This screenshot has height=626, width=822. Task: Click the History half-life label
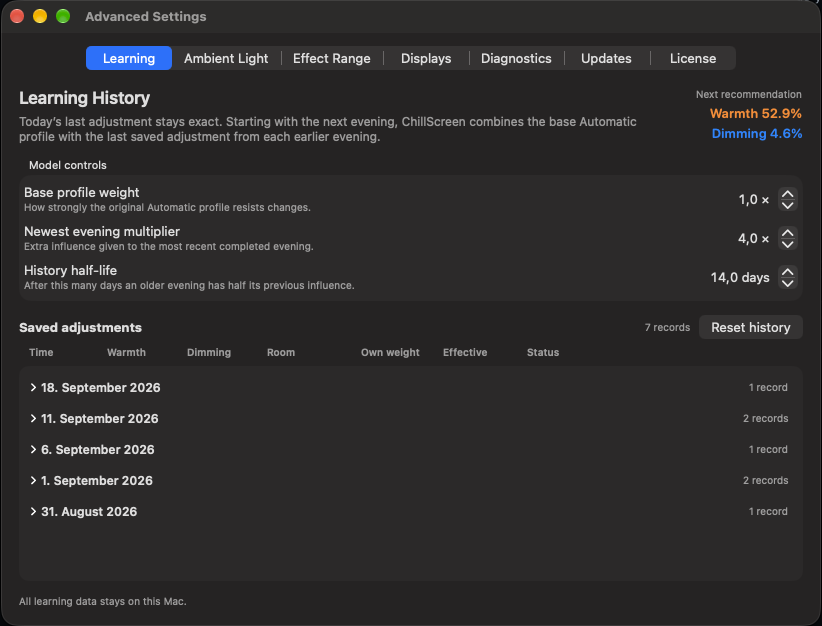(70, 271)
